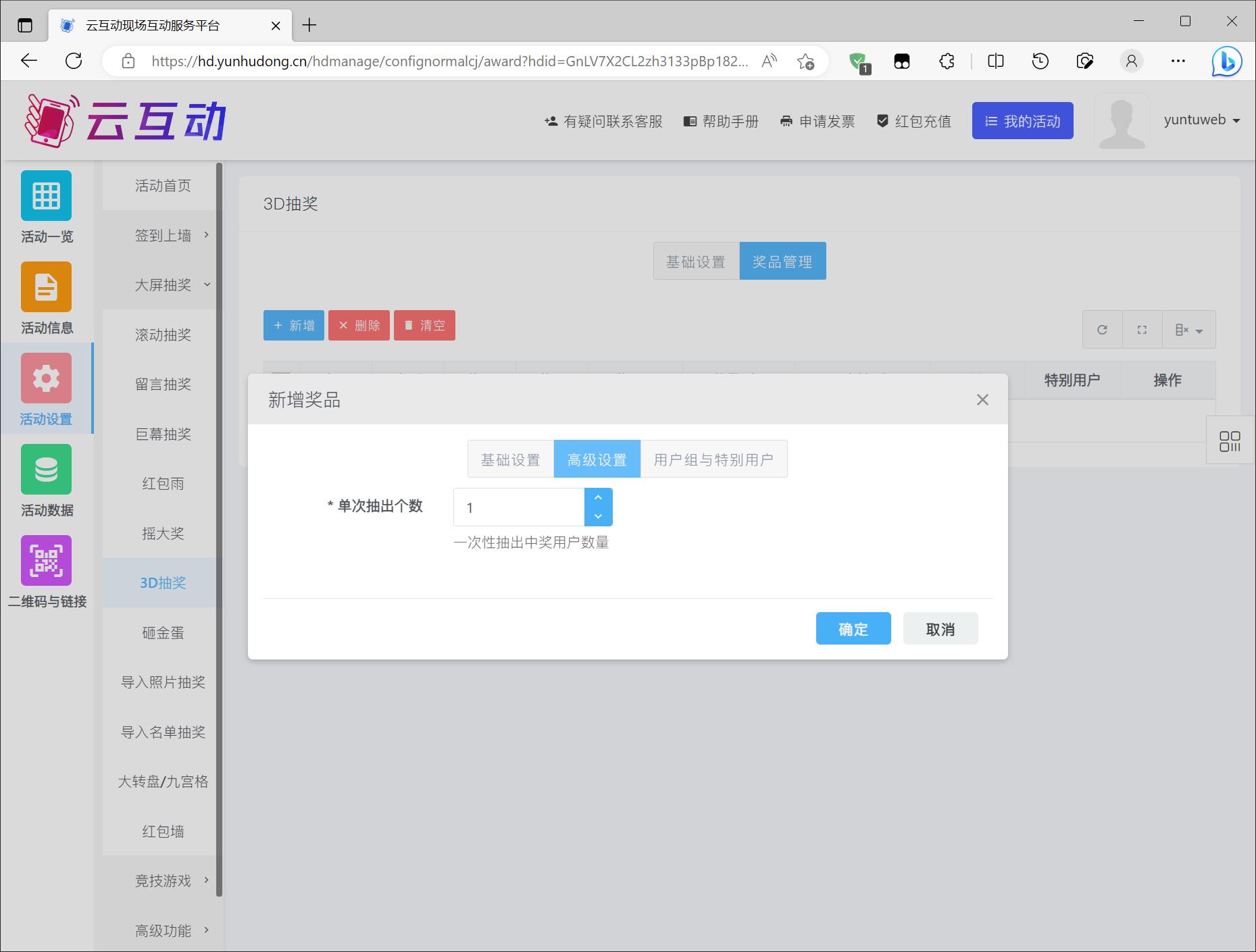This screenshot has height=952, width=1256.
Task: Open the 活动一览 grid icon
Action: 46,196
